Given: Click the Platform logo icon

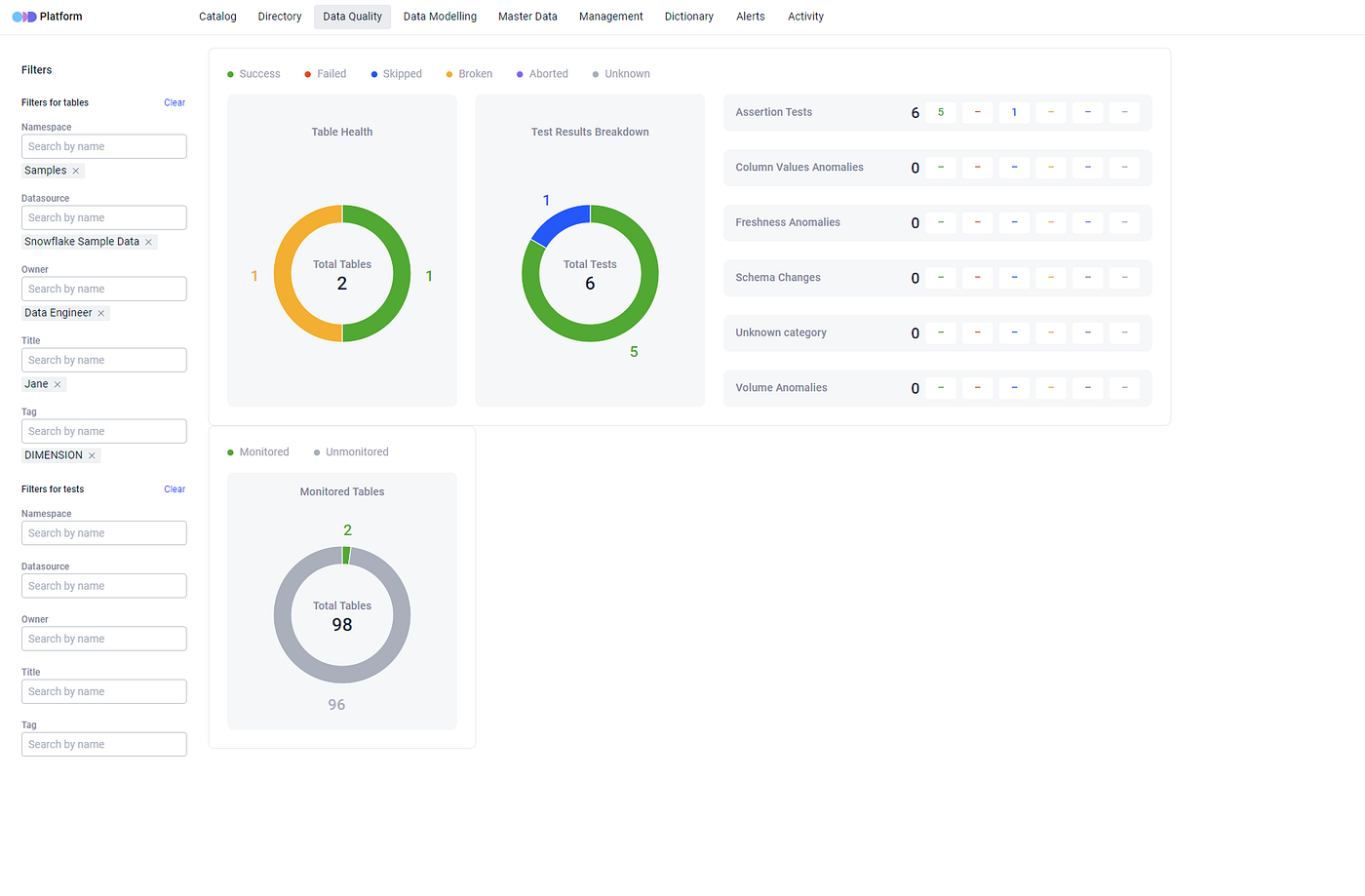Looking at the screenshot, I should [24, 17].
